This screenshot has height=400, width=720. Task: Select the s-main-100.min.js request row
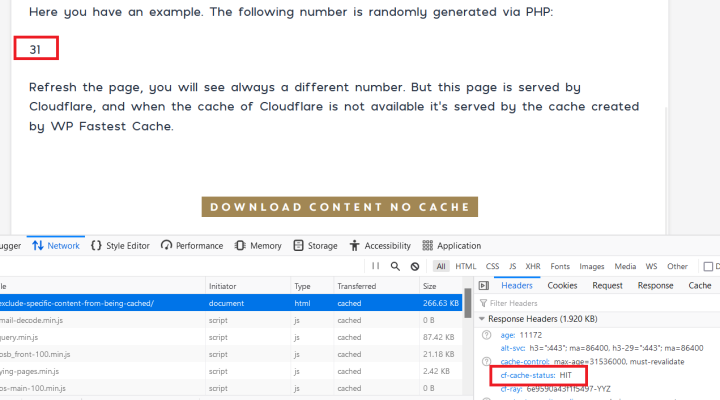231,388
